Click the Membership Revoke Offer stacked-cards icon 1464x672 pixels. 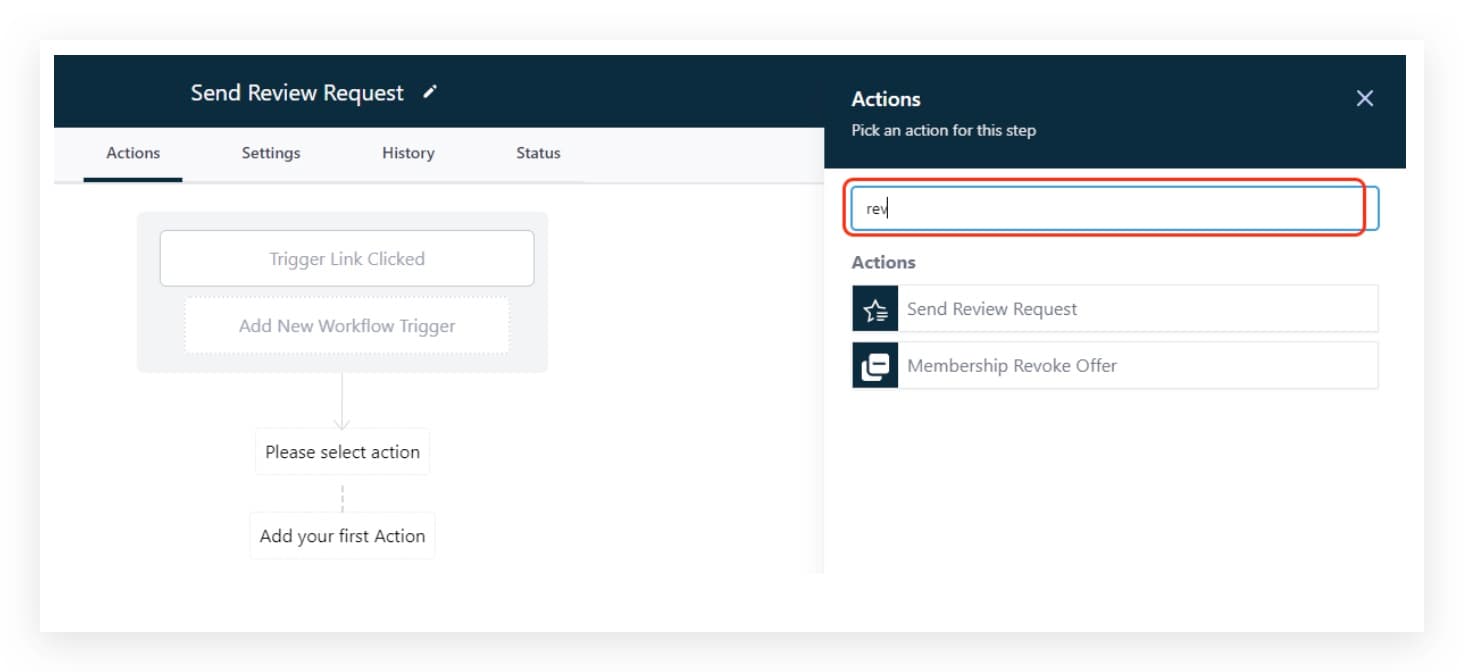click(x=875, y=366)
